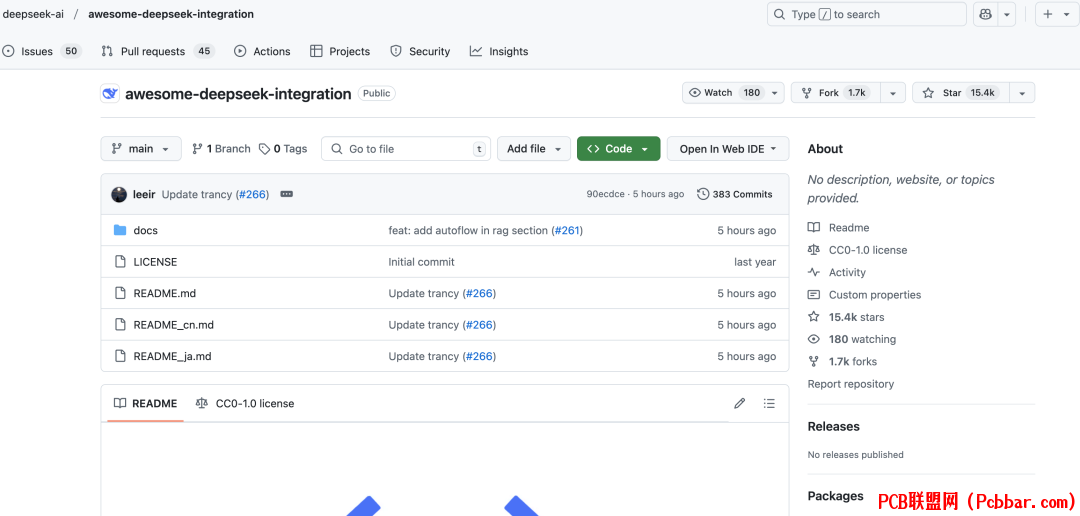
Task: Expand the Fork options dropdown arrow
Action: coord(893,92)
